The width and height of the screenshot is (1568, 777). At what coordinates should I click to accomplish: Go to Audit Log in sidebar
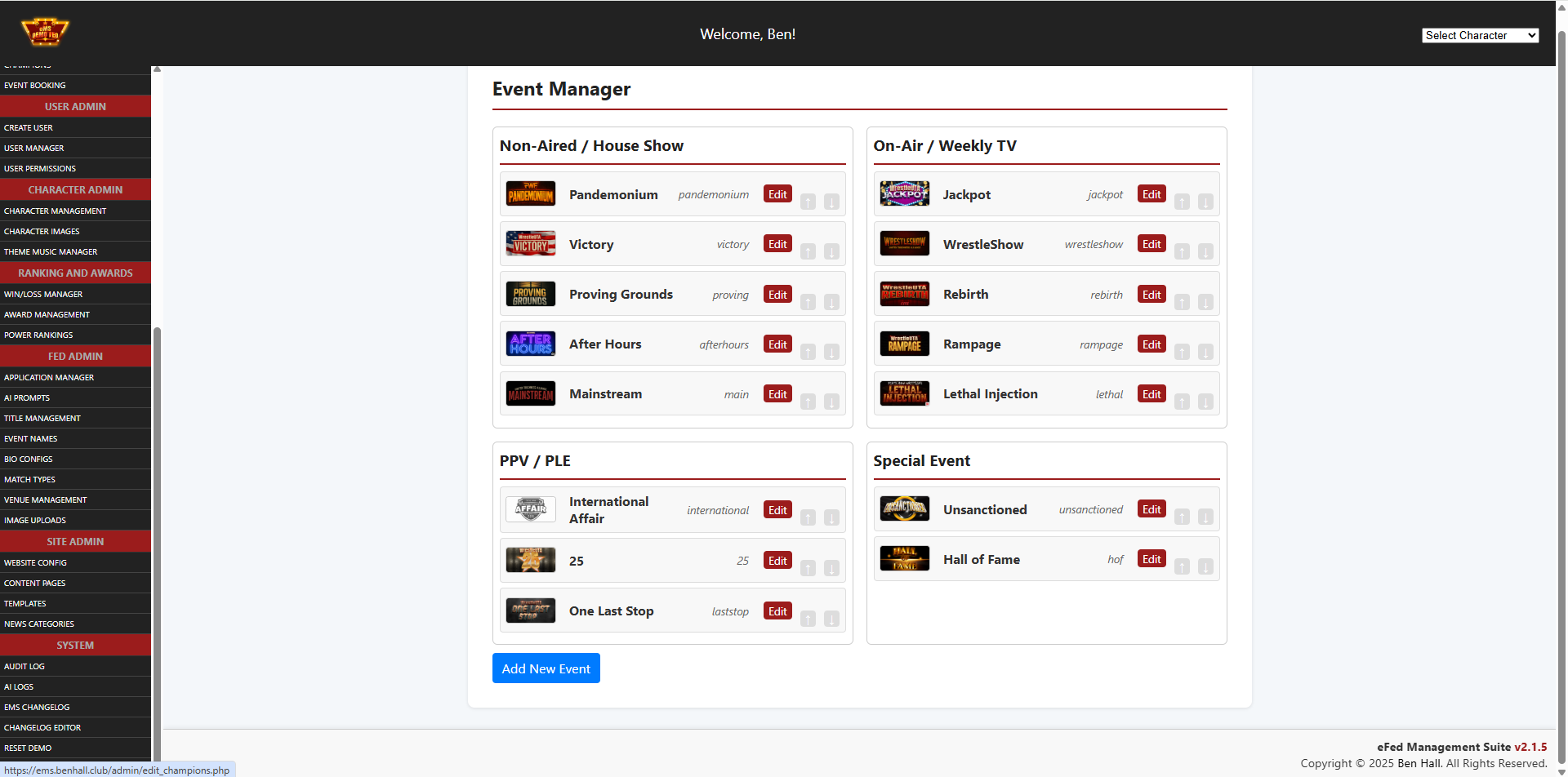pos(24,666)
